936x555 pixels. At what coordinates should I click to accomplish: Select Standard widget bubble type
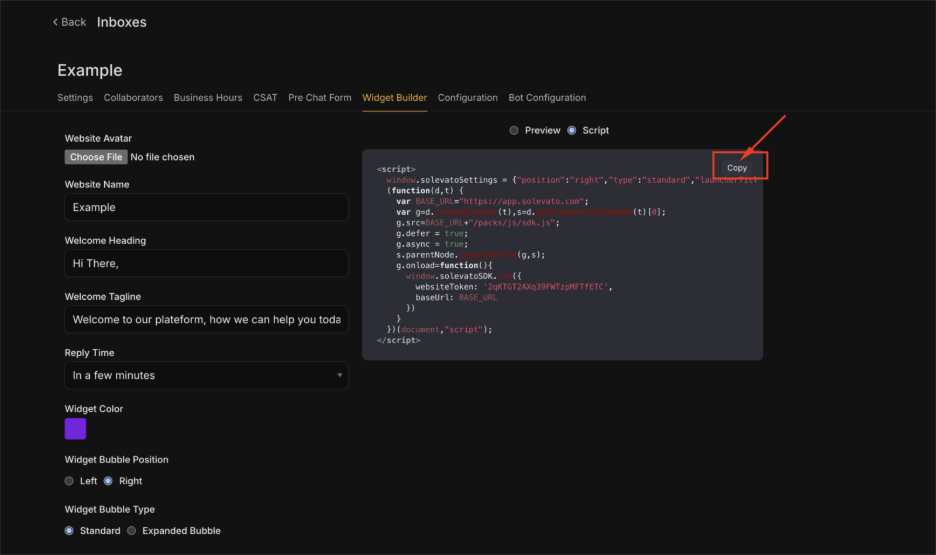click(x=69, y=531)
